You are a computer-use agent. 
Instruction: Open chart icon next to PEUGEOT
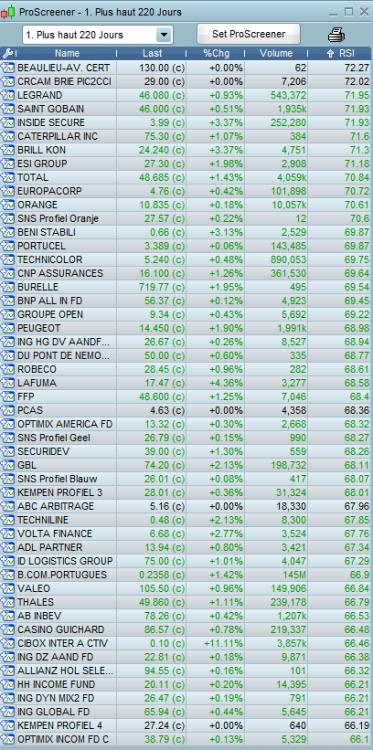pos(8,328)
